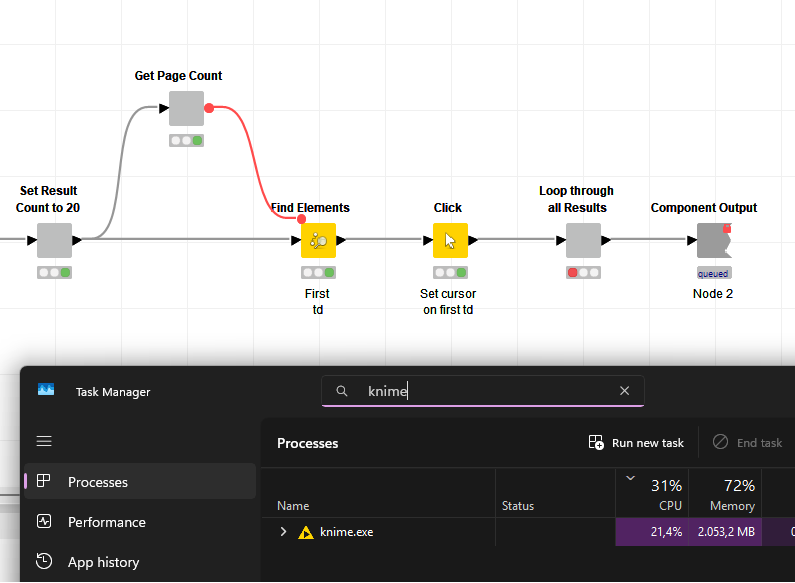Screen dimensions: 795x583
Task: Click the Run new task icon
Action: (596, 442)
